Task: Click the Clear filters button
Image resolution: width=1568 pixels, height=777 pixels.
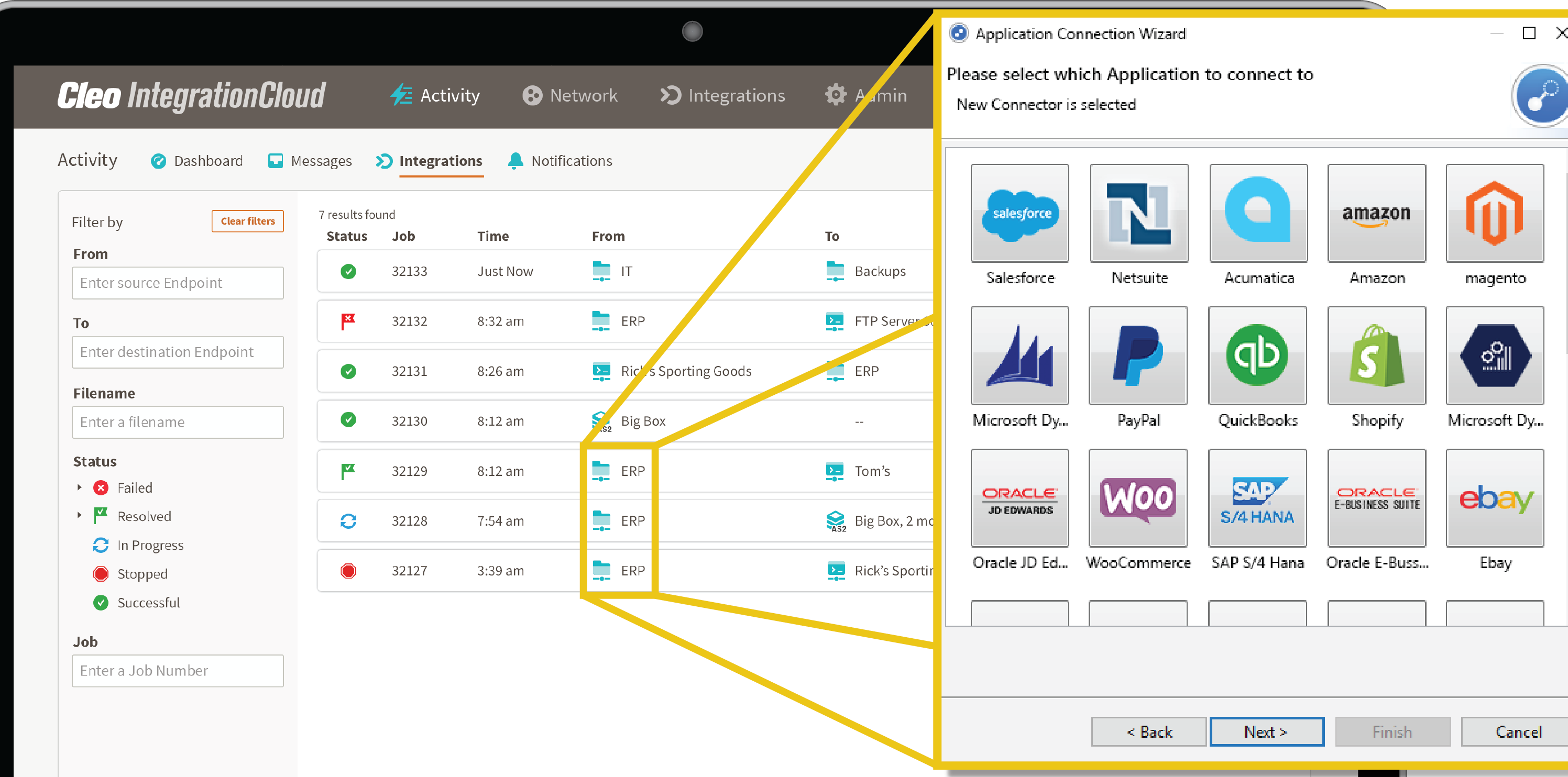Action: click(247, 221)
